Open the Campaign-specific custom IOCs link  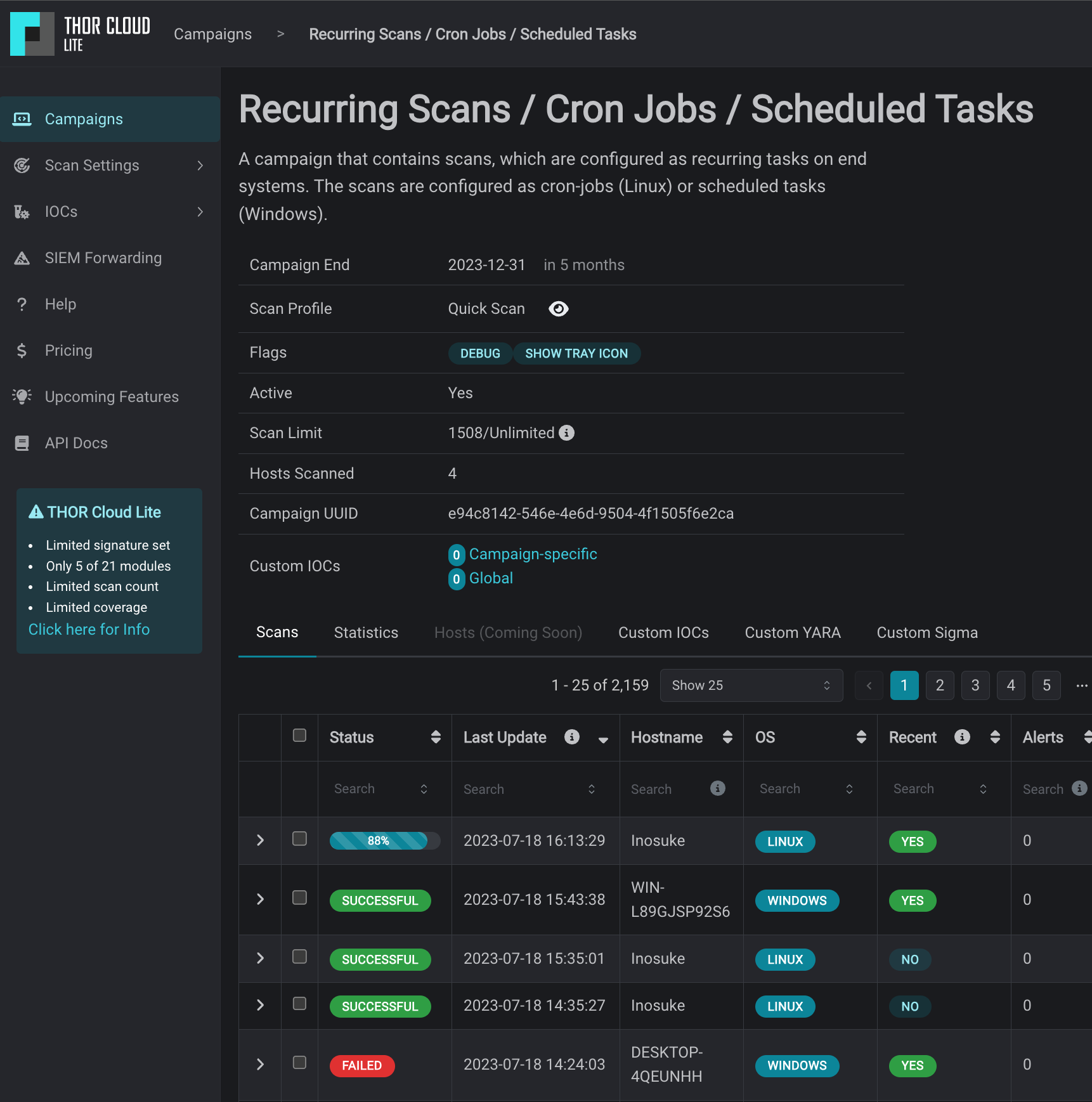pyautogui.click(x=533, y=554)
